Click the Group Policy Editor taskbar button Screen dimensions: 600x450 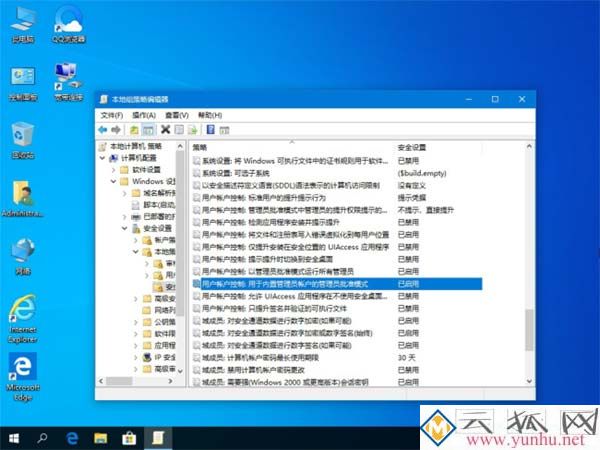coord(158,438)
